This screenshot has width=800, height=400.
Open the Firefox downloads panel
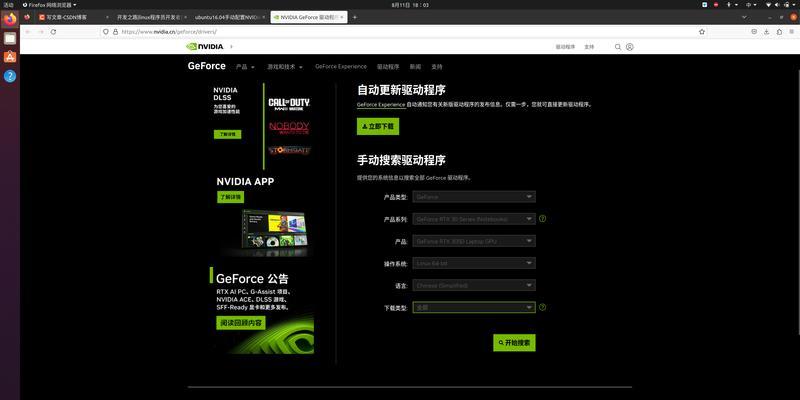point(766,32)
